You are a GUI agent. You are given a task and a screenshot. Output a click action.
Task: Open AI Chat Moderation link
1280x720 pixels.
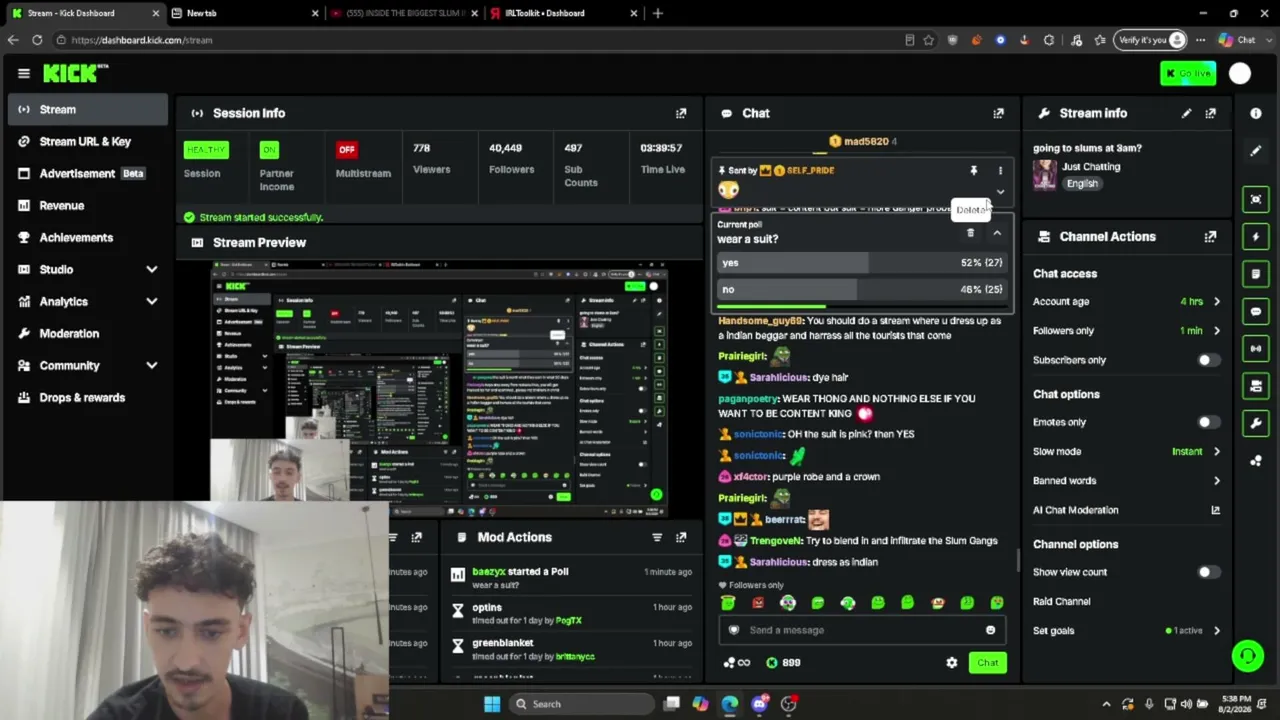point(1075,510)
